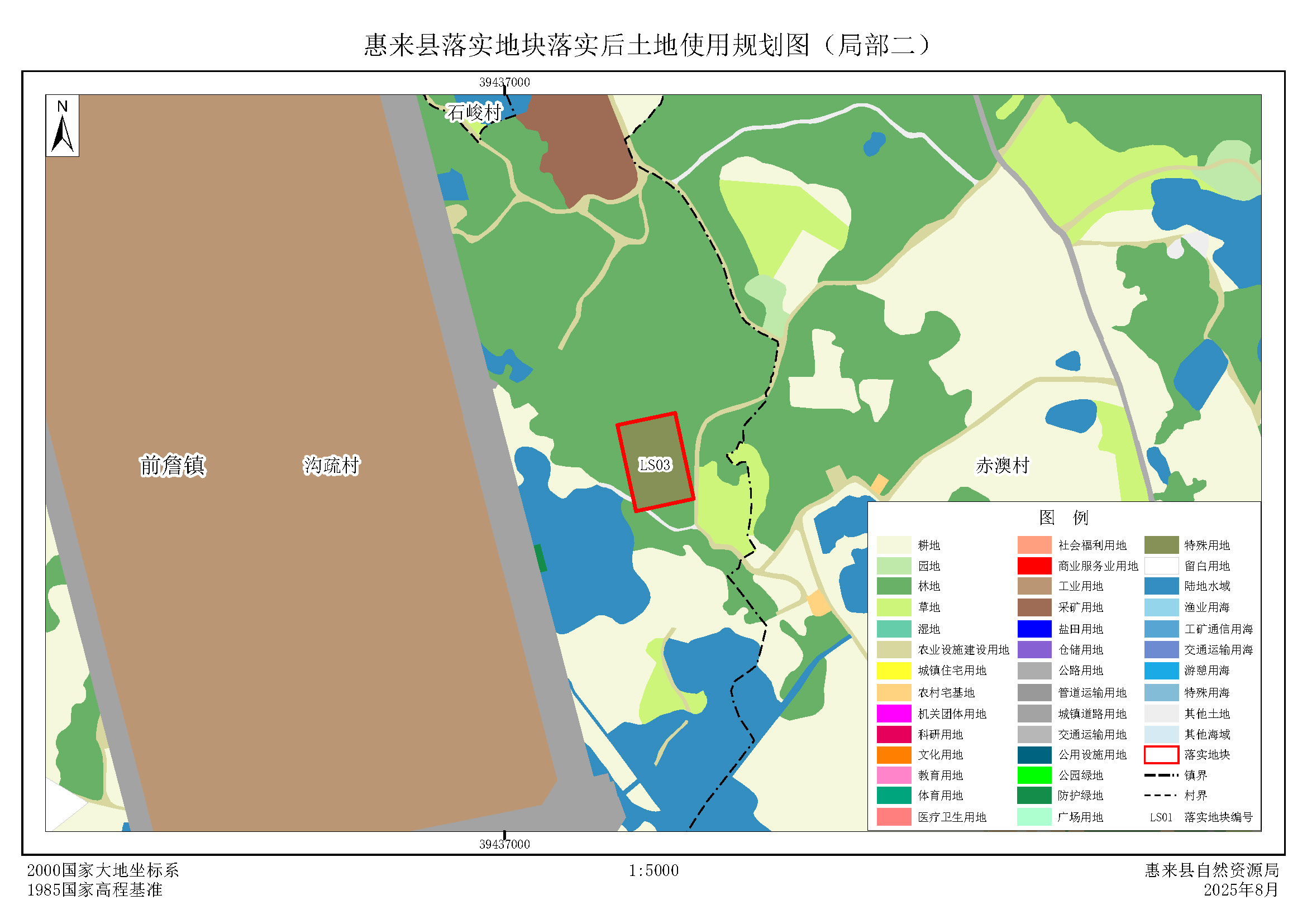Click the 采矿用地 brown legend swatch
This screenshot has width=1307, height=924.
[x=1034, y=607]
